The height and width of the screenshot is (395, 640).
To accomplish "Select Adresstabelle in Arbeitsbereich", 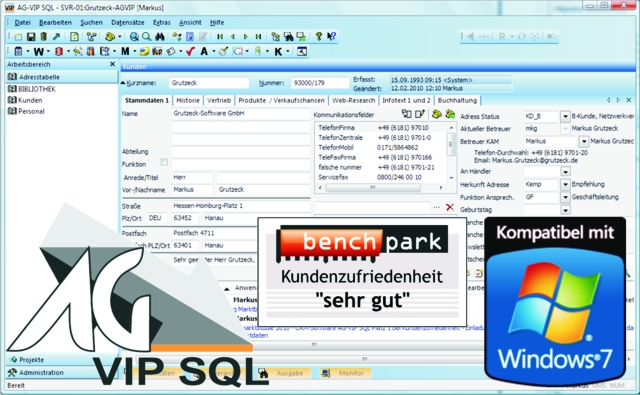I will 62,77.
